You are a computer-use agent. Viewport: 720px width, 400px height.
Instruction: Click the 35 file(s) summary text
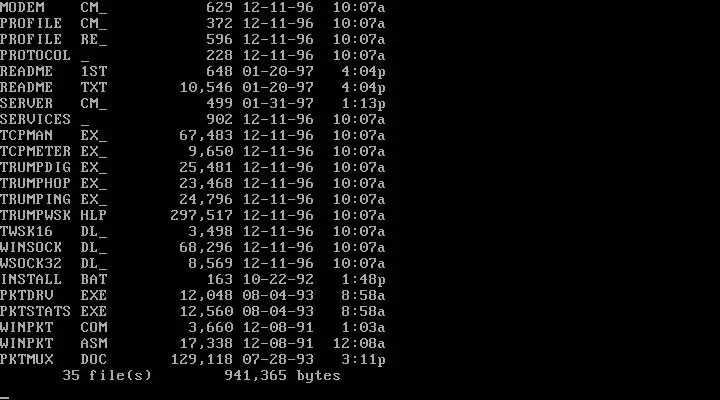point(107,376)
